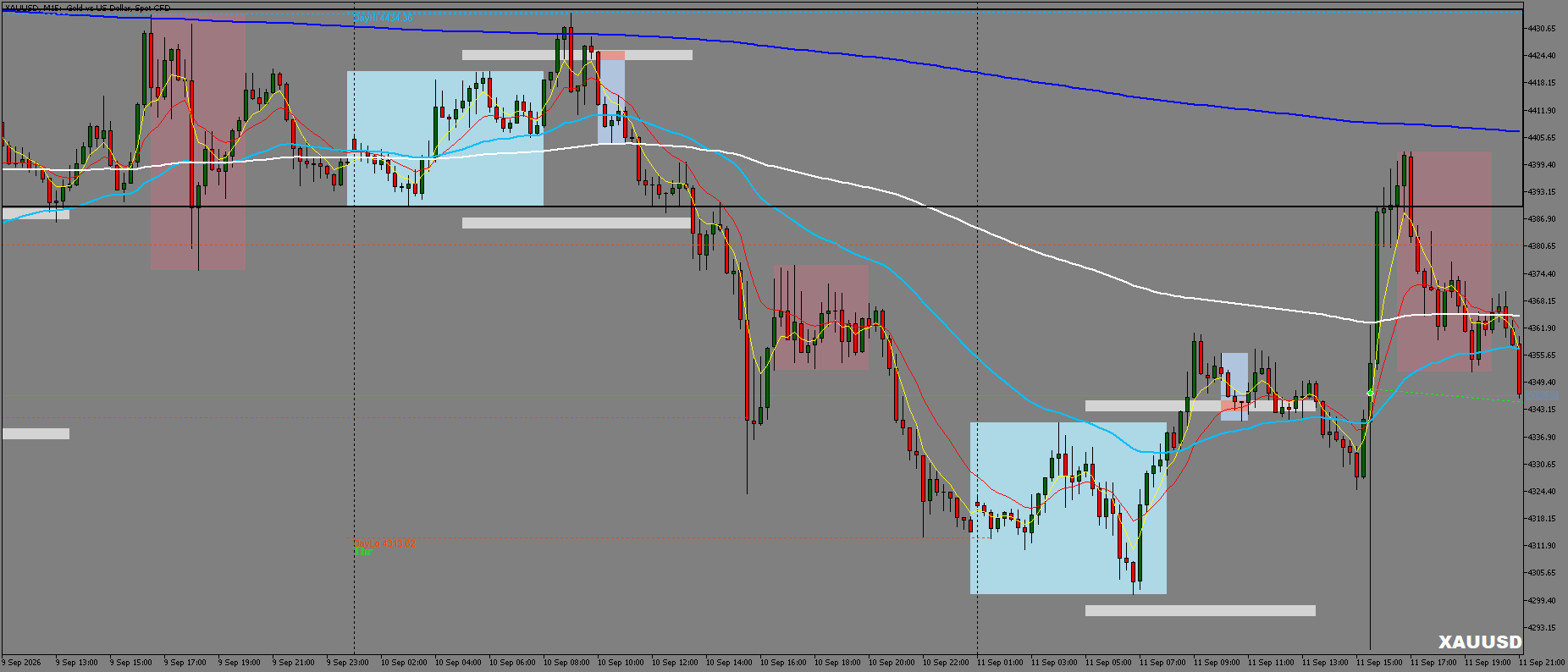Click the 11 Sep 17:00 time label
The height and width of the screenshot is (672, 1568).
pos(1433,663)
